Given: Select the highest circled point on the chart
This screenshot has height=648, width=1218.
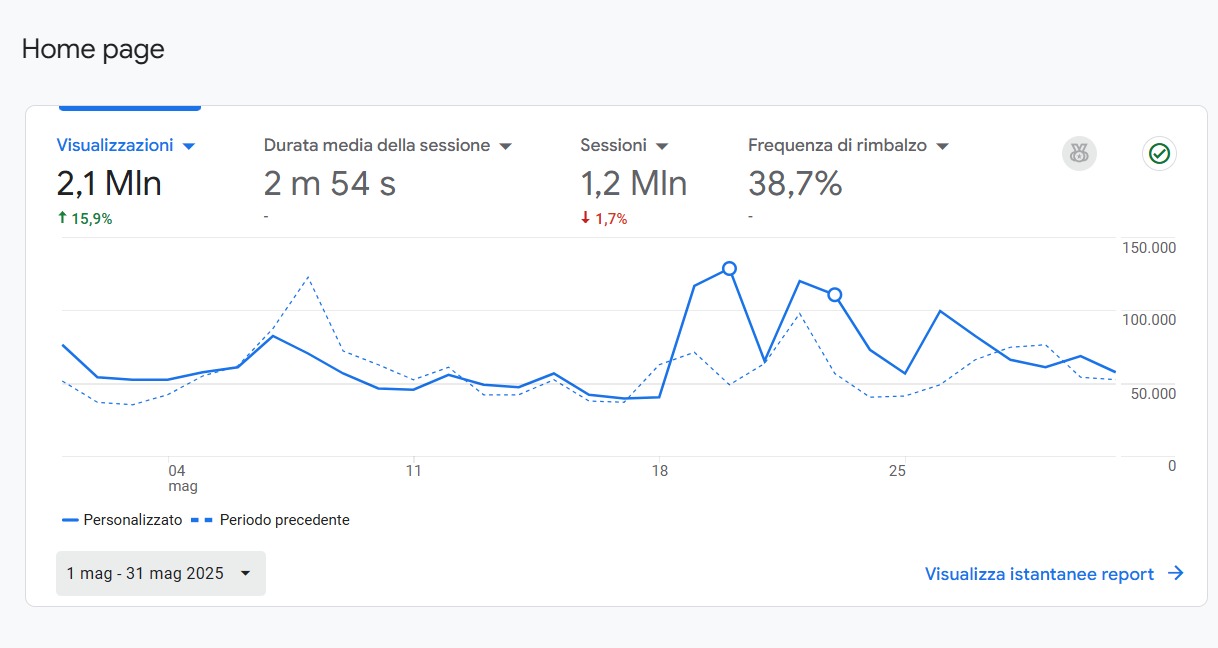Looking at the screenshot, I should 729,268.
